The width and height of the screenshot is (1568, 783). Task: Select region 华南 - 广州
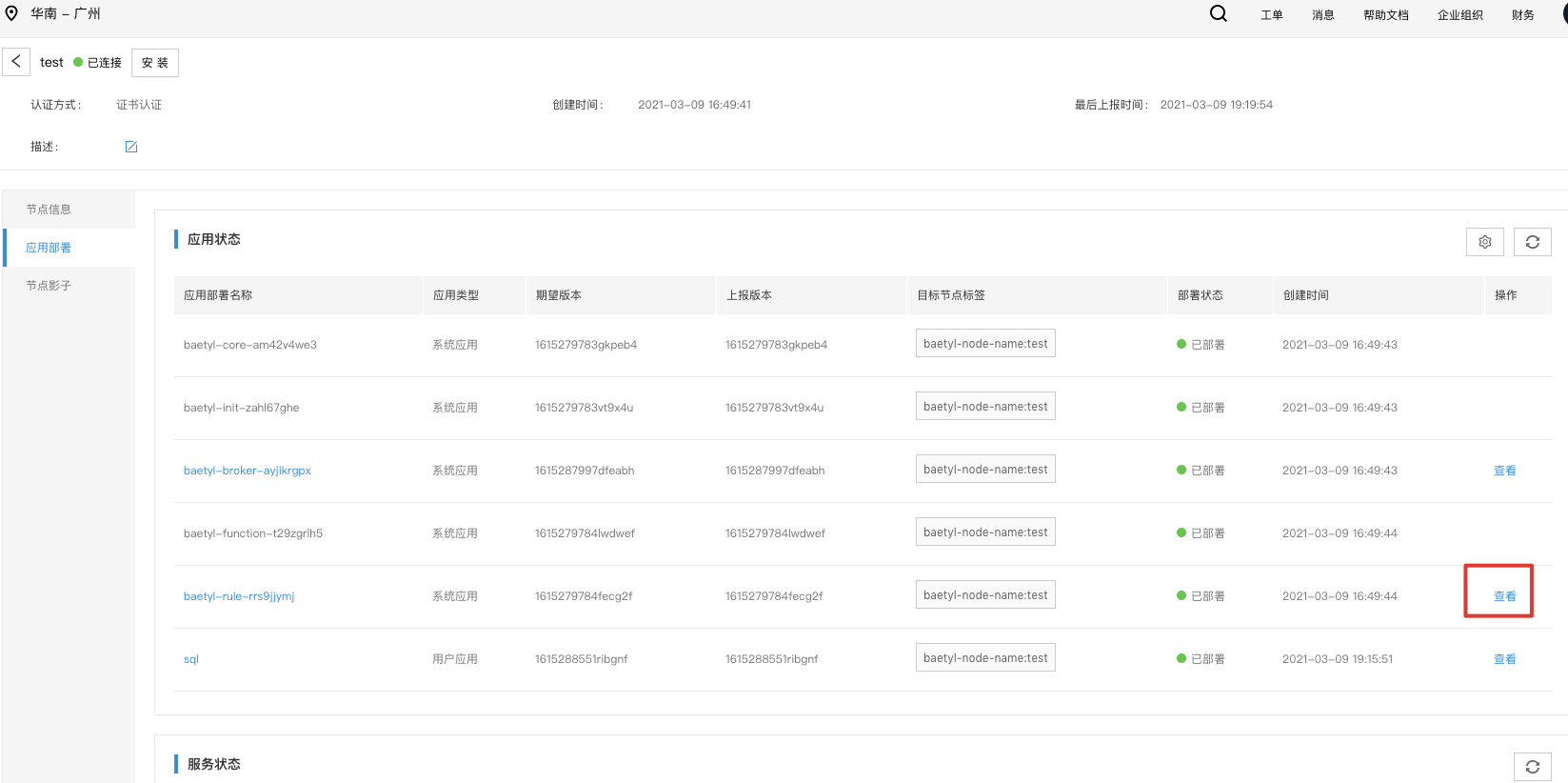(65, 13)
